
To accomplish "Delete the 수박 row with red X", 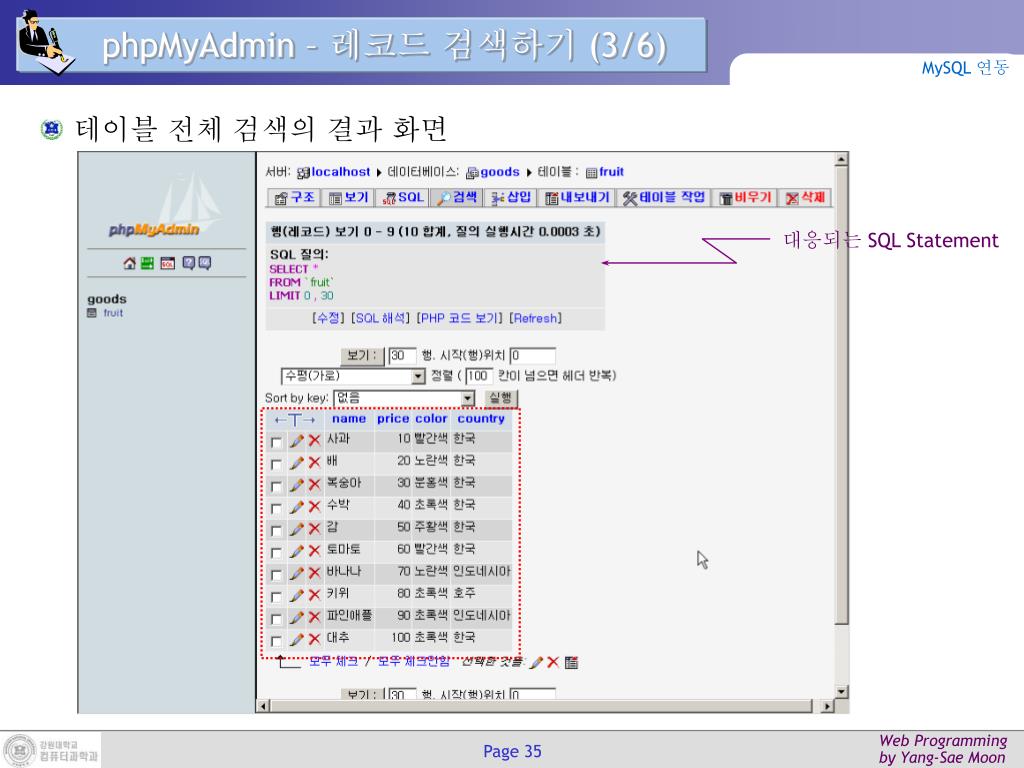I will (315, 507).
